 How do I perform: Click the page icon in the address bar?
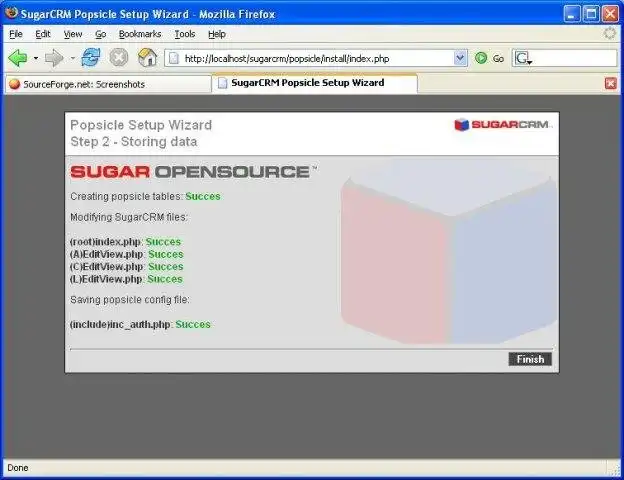pos(174,59)
